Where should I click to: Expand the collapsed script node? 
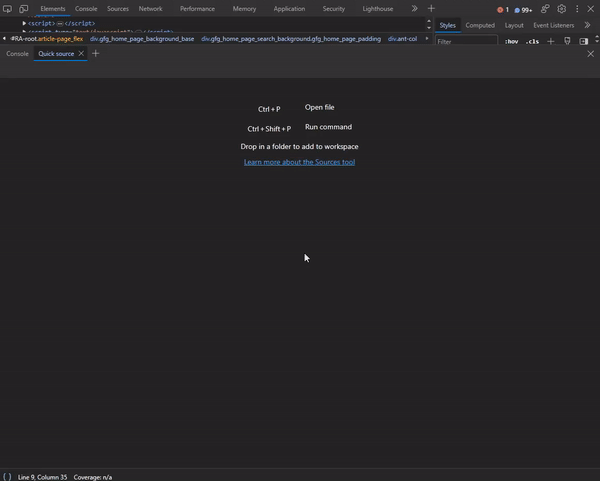(24, 23)
